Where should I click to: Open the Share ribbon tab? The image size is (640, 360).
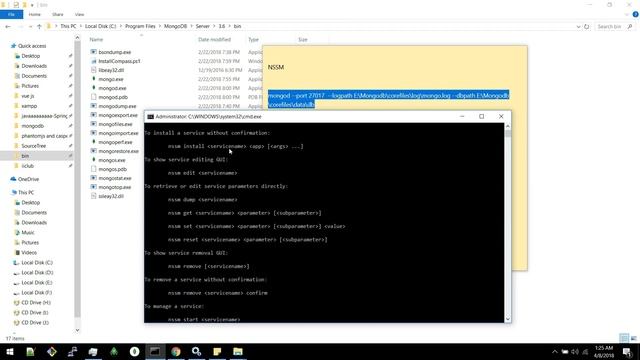click(x=58, y=14)
